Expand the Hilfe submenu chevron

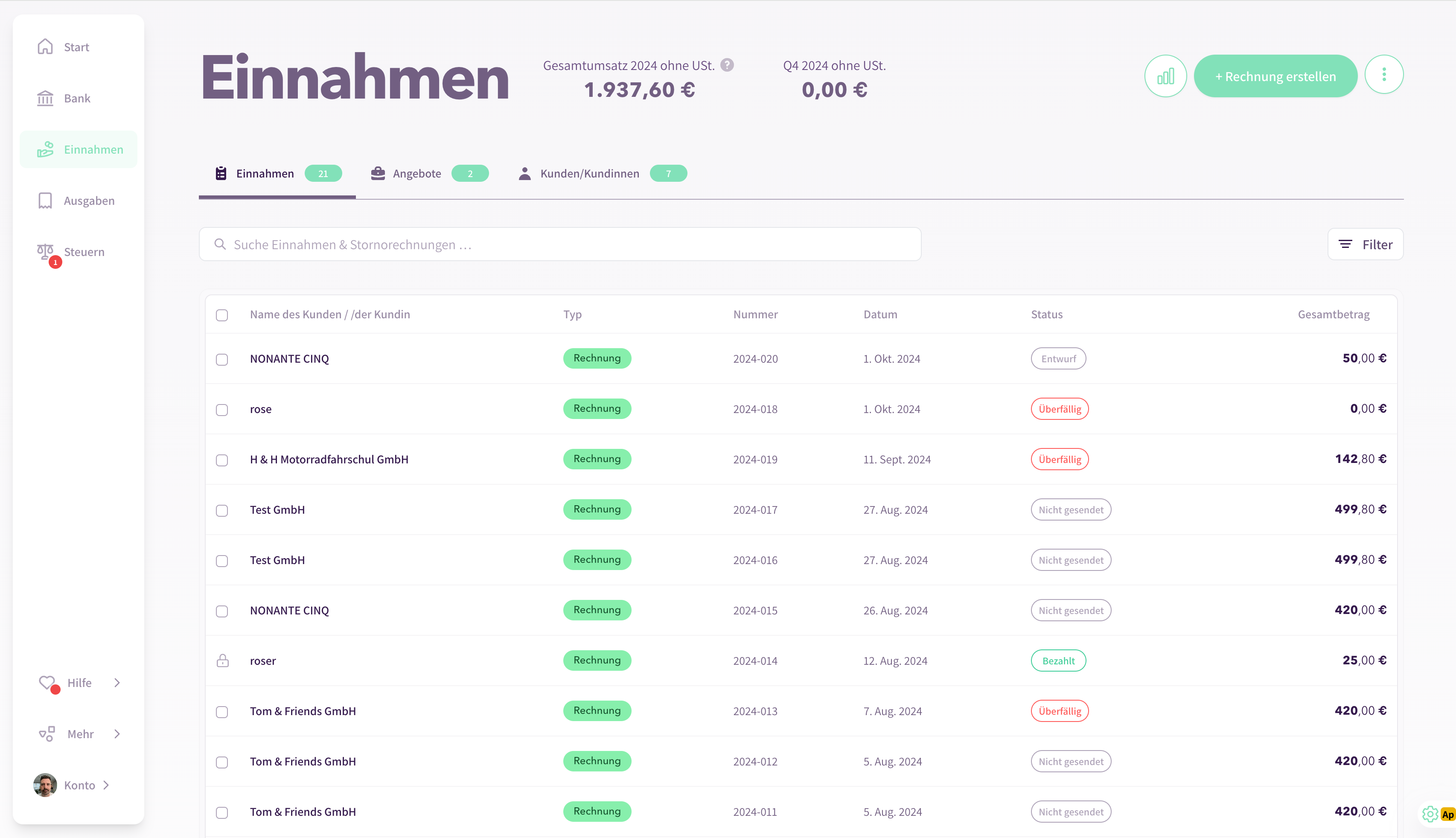click(x=117, y=682)
